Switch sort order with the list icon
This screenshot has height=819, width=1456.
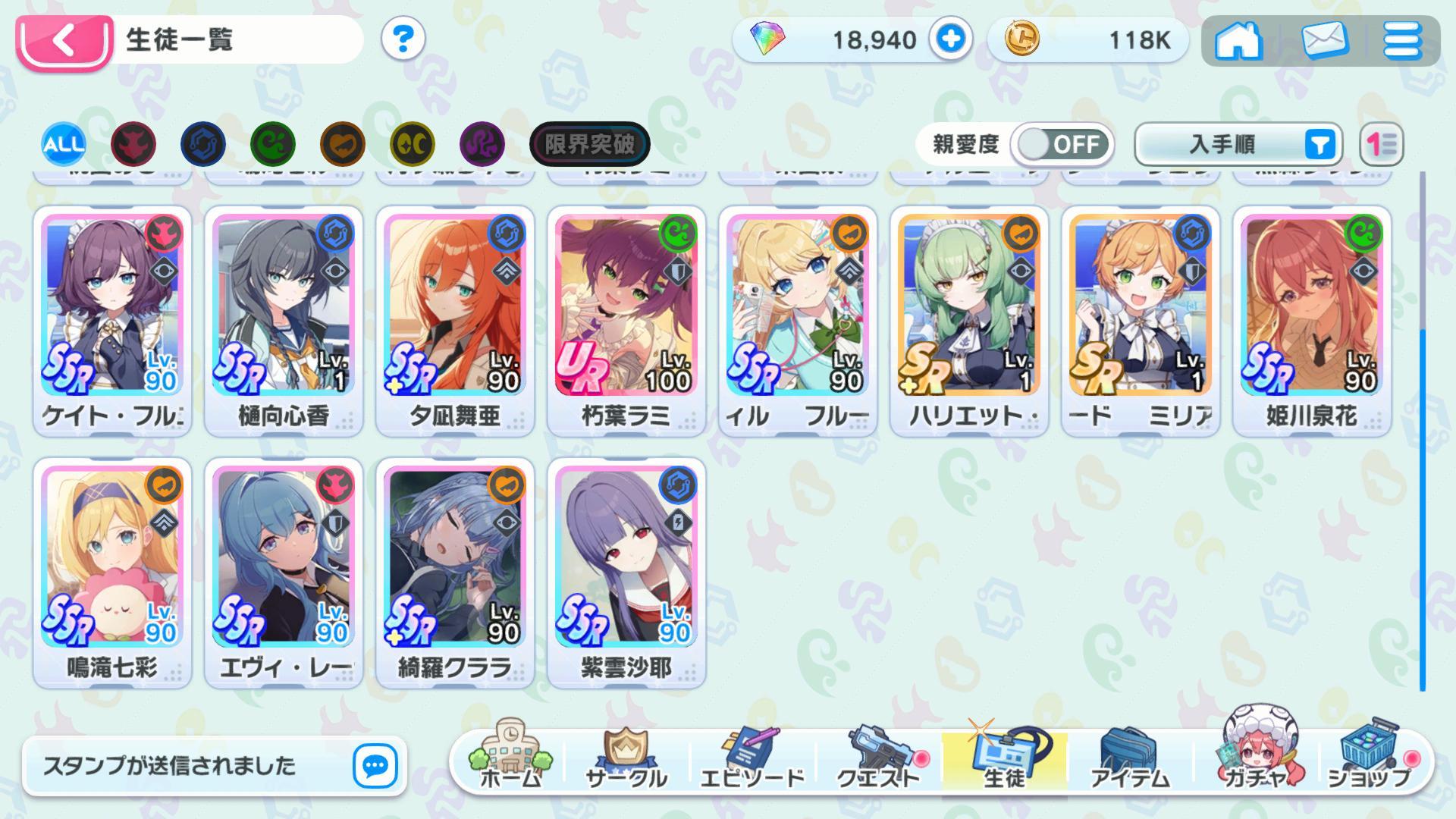pos(1382,144)
